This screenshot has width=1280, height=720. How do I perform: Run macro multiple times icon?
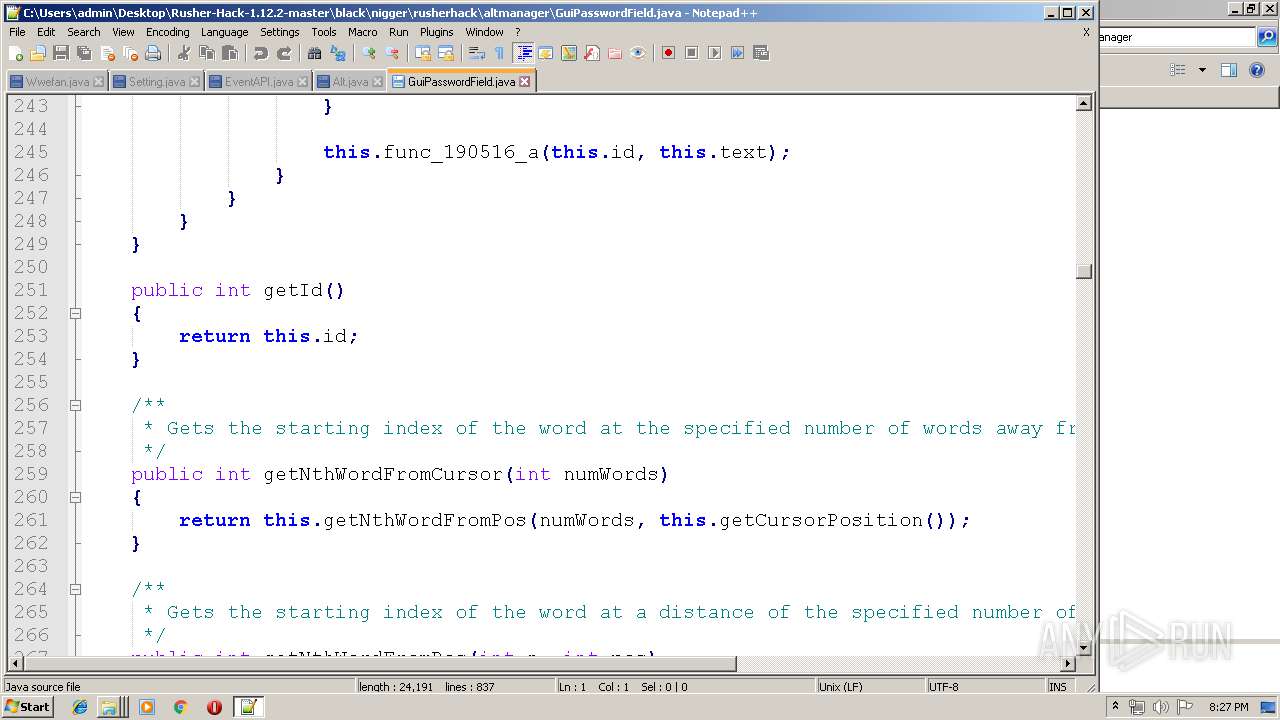[738, 53]
